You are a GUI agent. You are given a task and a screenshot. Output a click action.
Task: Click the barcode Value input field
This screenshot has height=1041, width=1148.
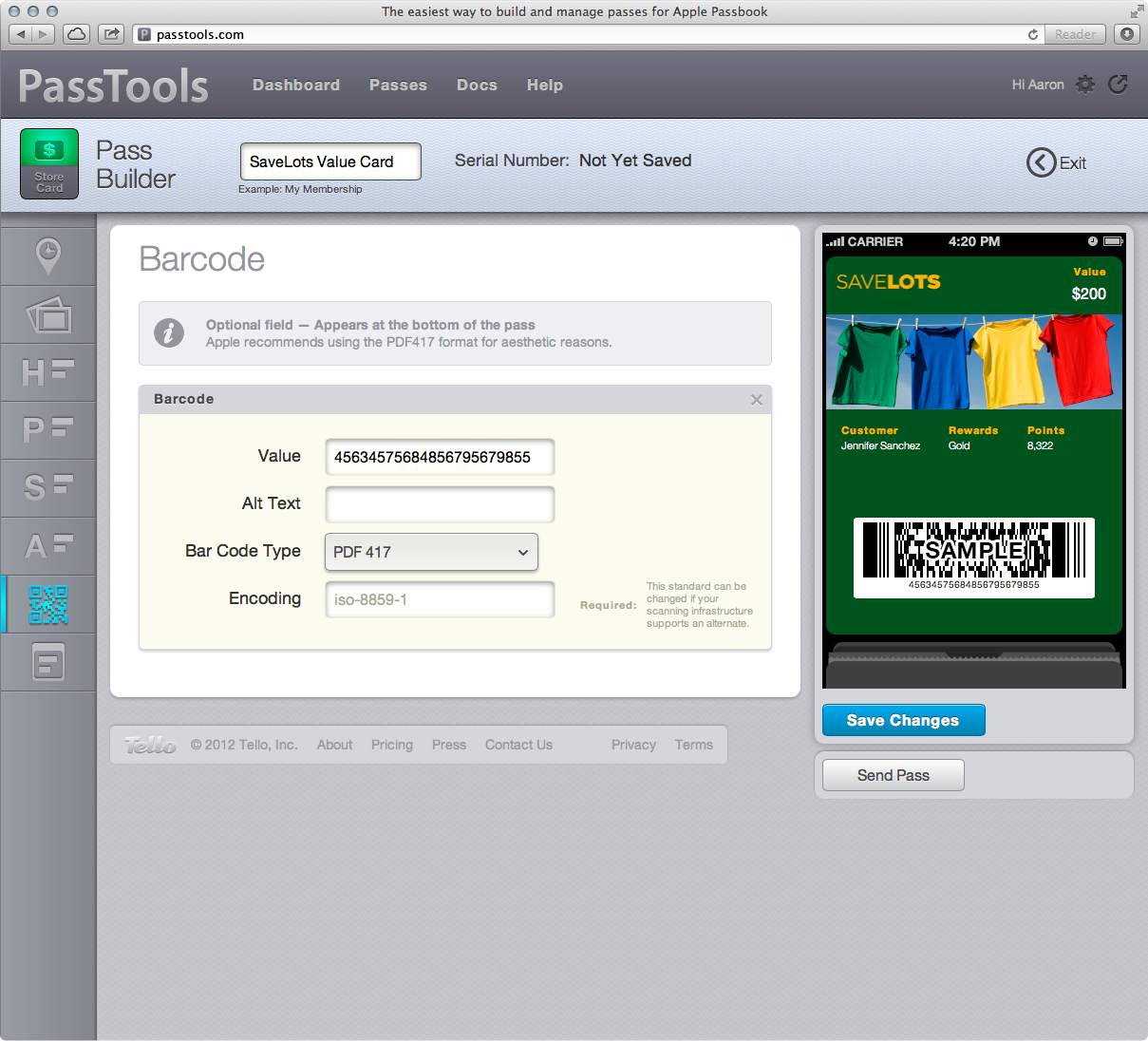(440, 457)
